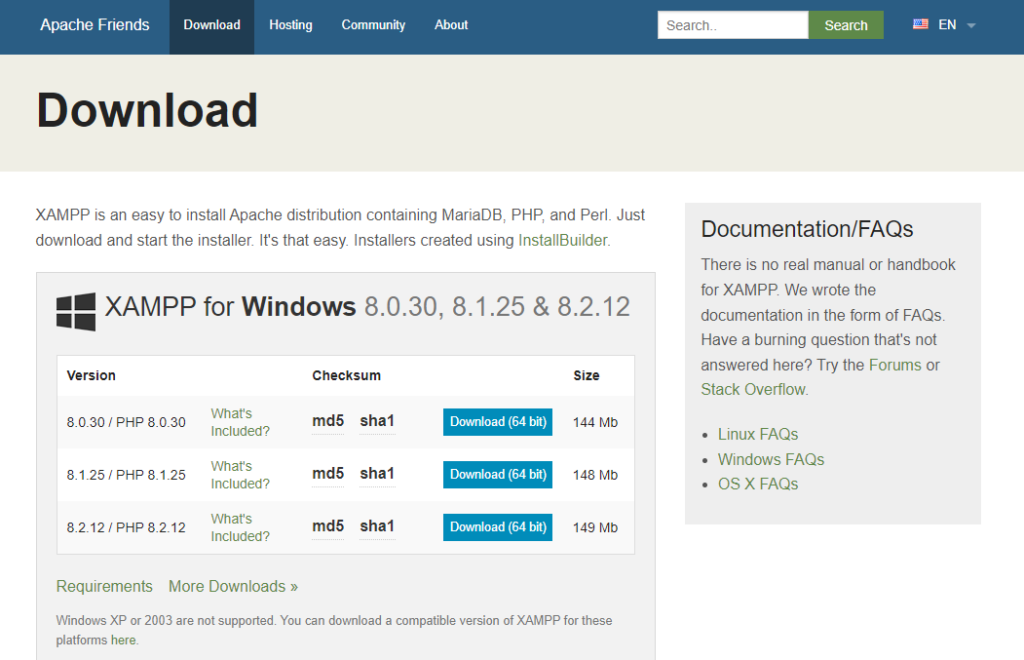Viewport: 1024px width, 660px height.
Task: Click the 8.0.30 / PHP 8.0.30 version text
Action: click(x=126, y=422)
